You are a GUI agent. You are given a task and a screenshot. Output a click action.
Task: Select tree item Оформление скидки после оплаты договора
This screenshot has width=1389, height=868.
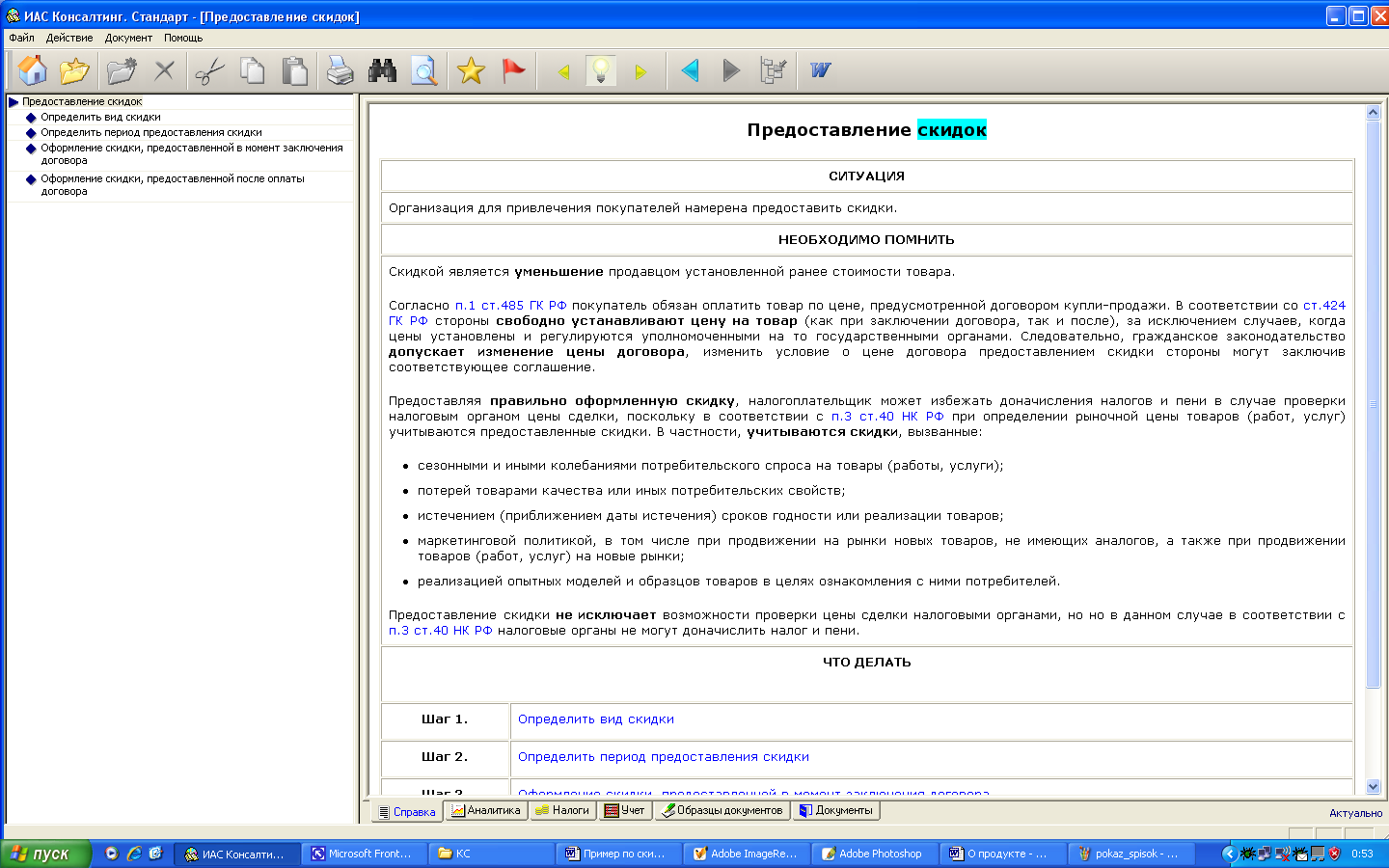click(173, 185)
